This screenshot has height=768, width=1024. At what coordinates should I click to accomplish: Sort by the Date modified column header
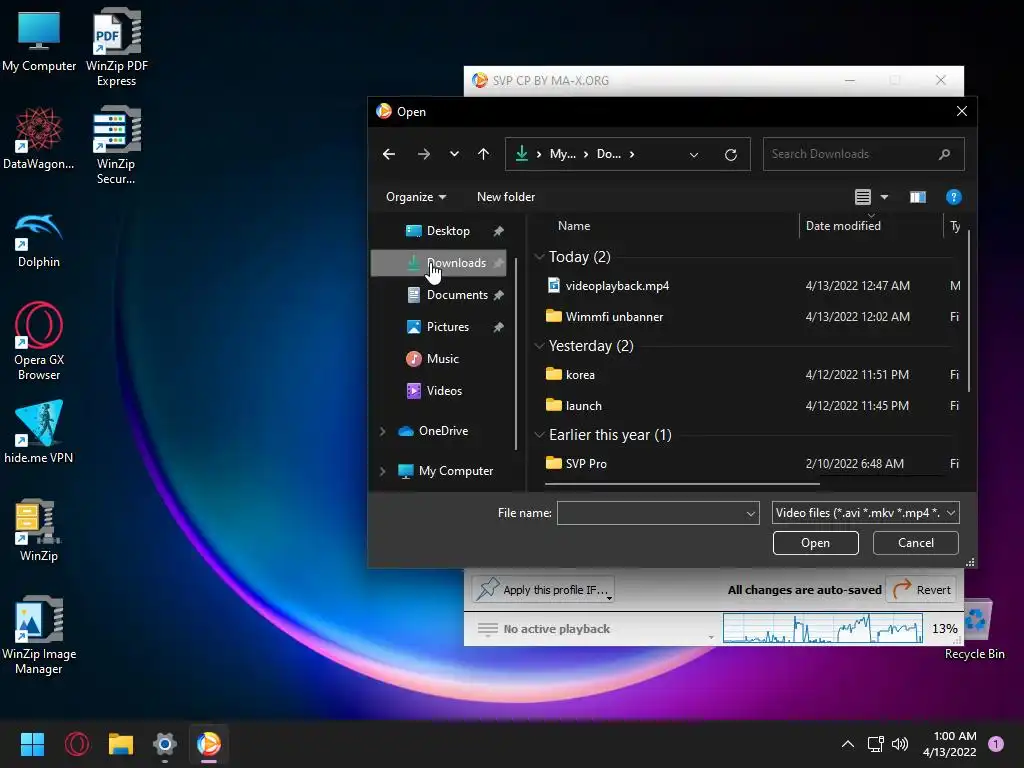[843, 226]
